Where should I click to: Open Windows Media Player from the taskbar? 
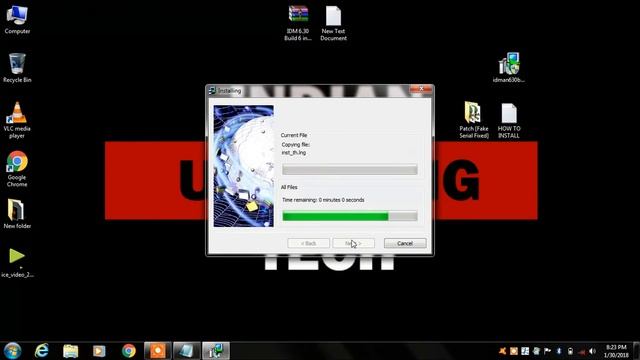99,351
